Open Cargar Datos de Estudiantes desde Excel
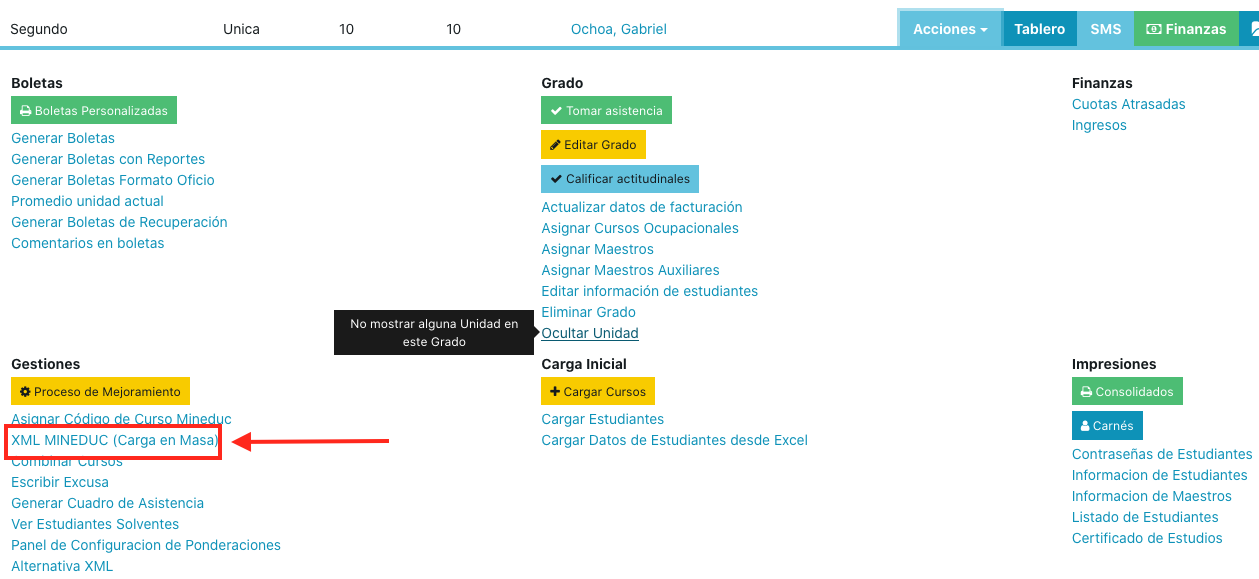The width and height of the screenshot is (1259, 579). pyautogui.click(x=675, y=440)
